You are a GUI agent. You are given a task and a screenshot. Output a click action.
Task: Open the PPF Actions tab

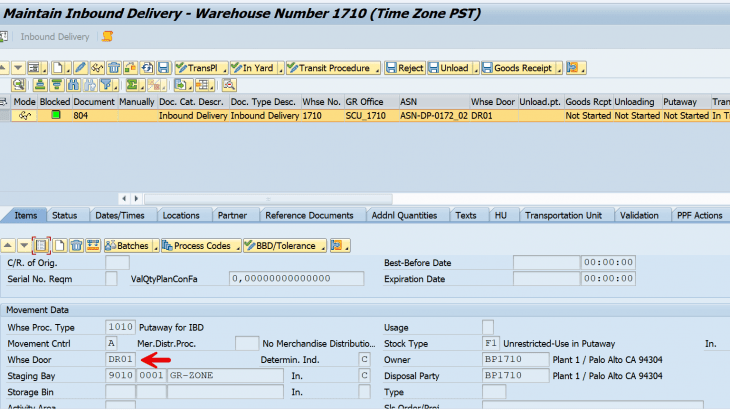[x=699, y=215]
